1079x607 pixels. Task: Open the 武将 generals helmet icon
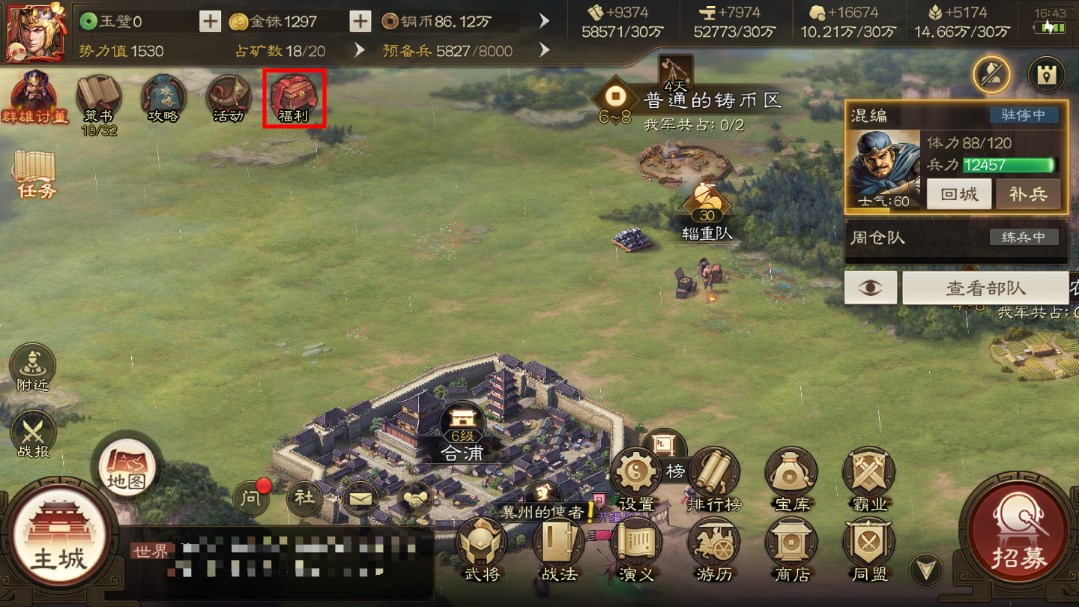482,549
